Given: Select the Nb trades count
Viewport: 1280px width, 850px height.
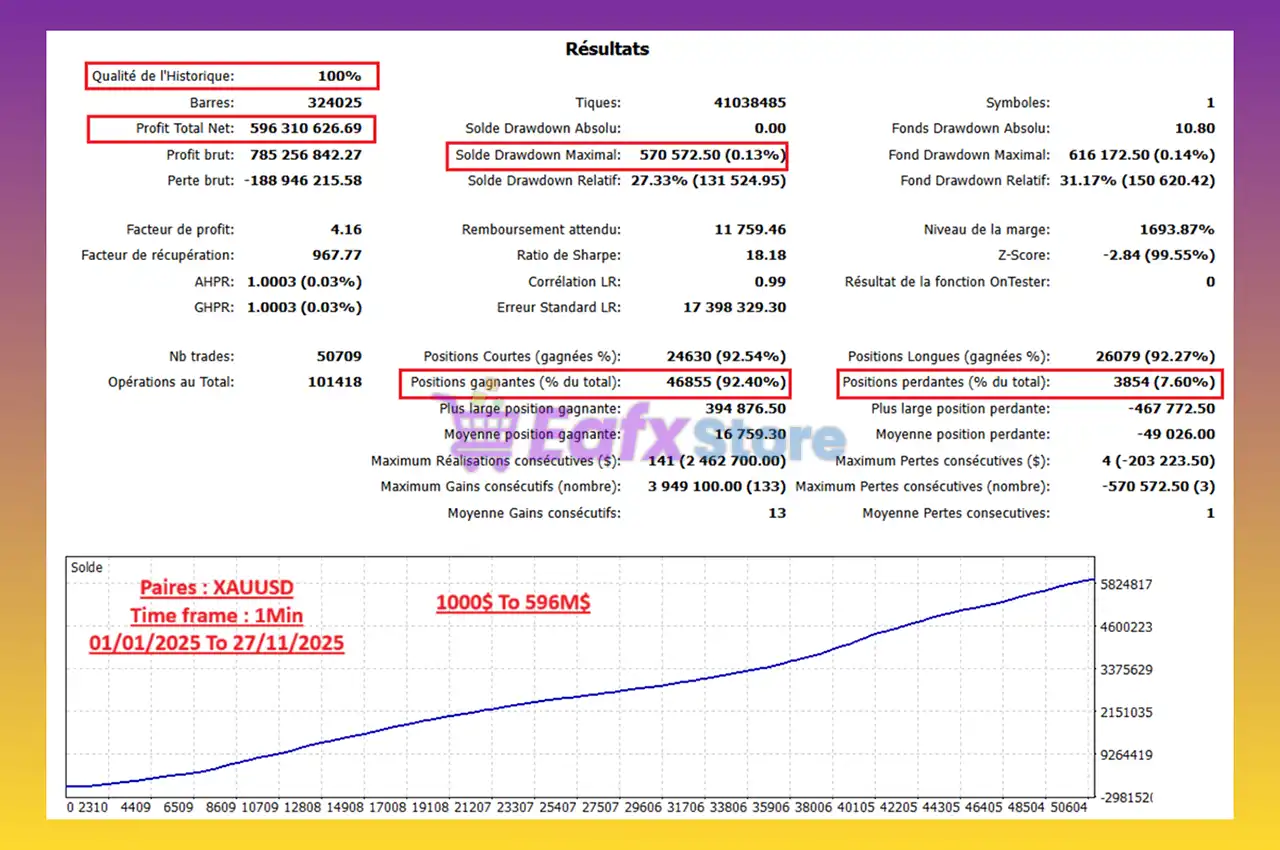Looking at the screenshot, I should [x=339, y=355].
